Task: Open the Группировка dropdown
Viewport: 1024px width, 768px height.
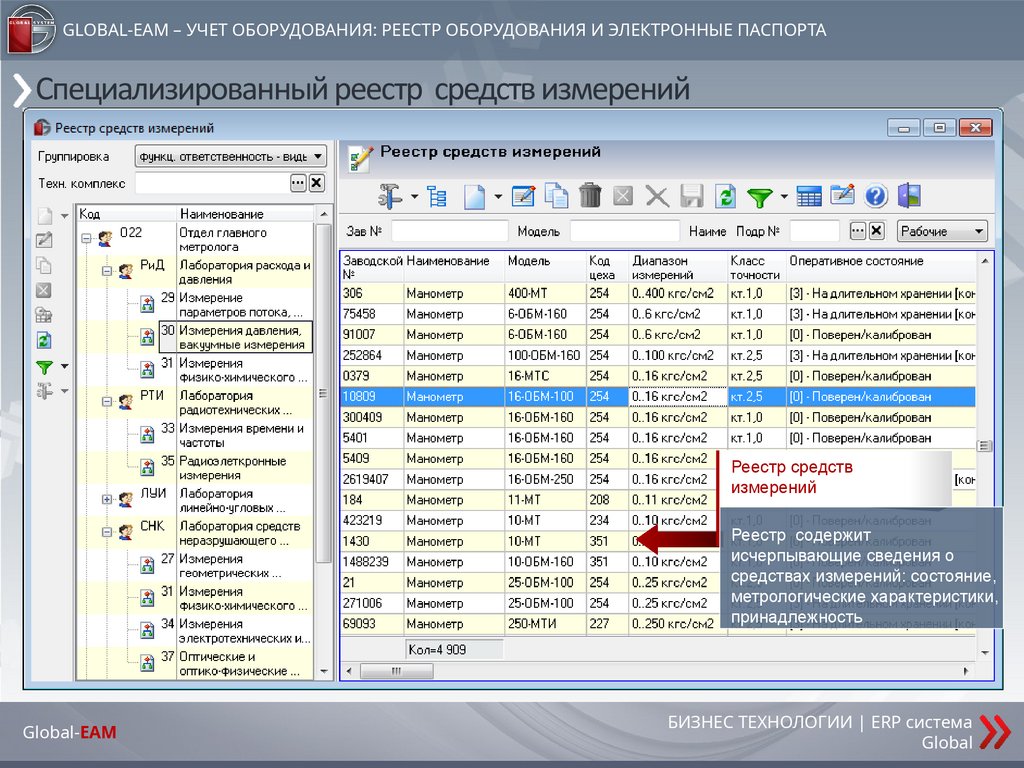Action: [231, 157]
